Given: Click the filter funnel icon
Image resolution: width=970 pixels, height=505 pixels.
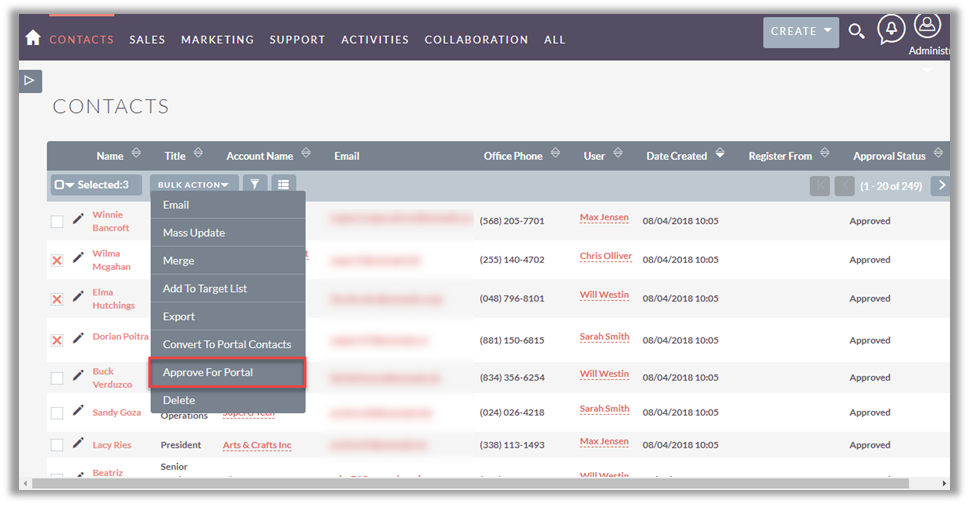Looking at the screenshot, I should [255, 185].
